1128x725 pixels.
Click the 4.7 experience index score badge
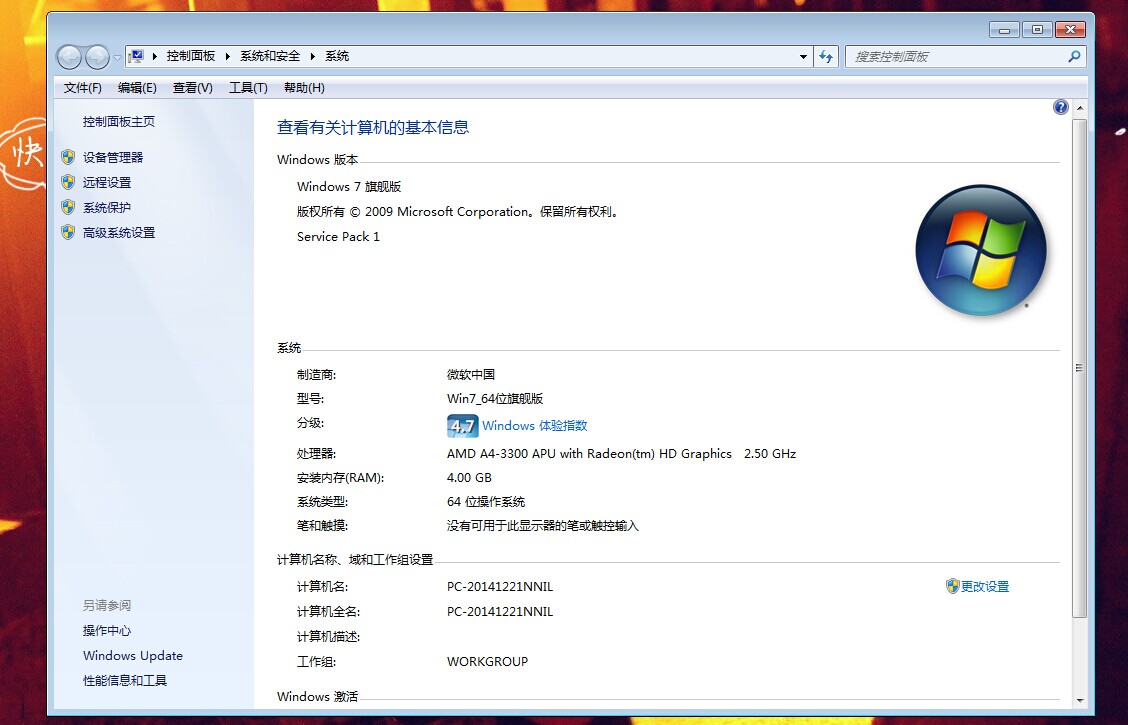(x=463, y=426)
